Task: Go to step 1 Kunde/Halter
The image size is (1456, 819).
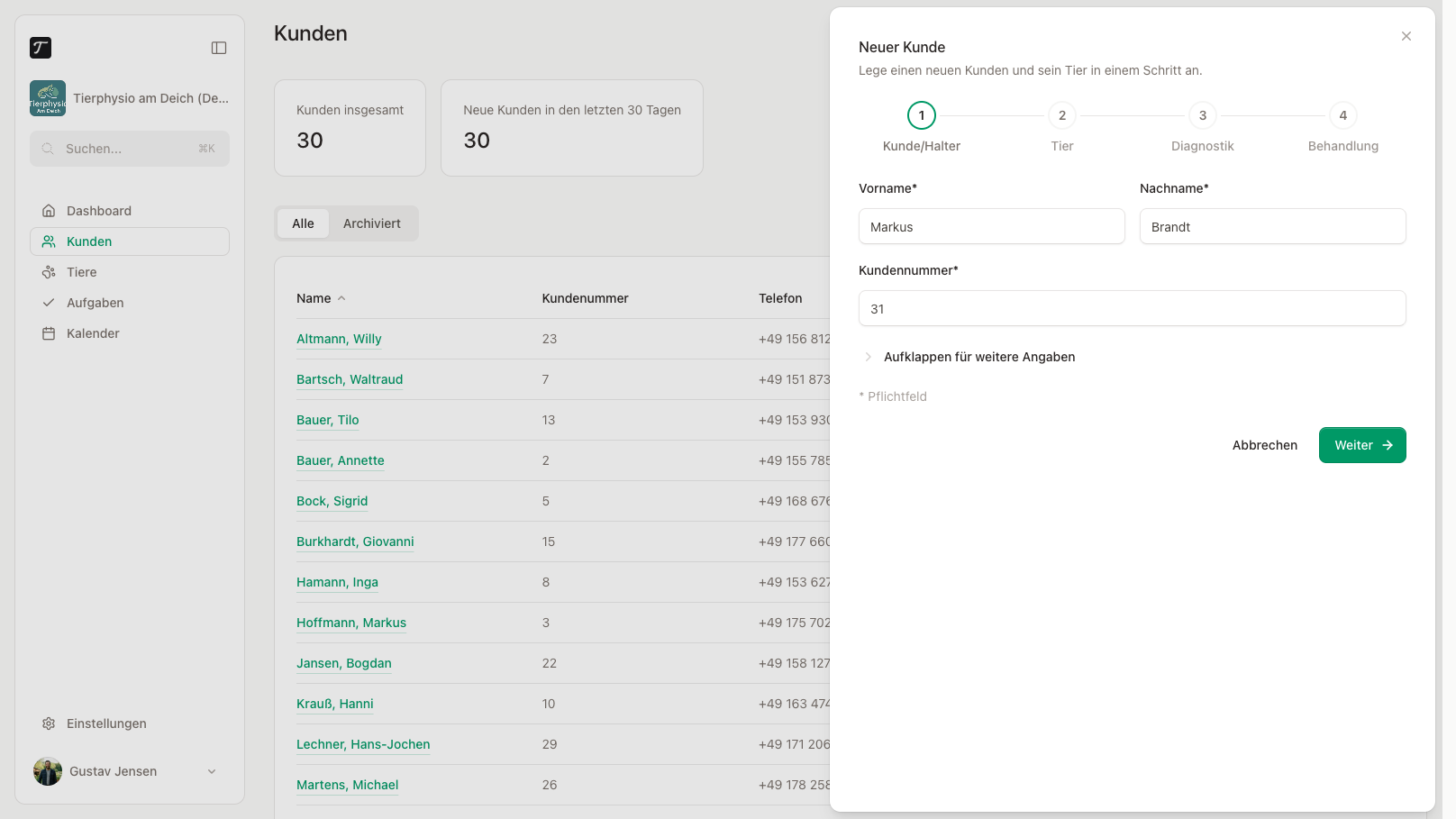Action: pos(922,115)
